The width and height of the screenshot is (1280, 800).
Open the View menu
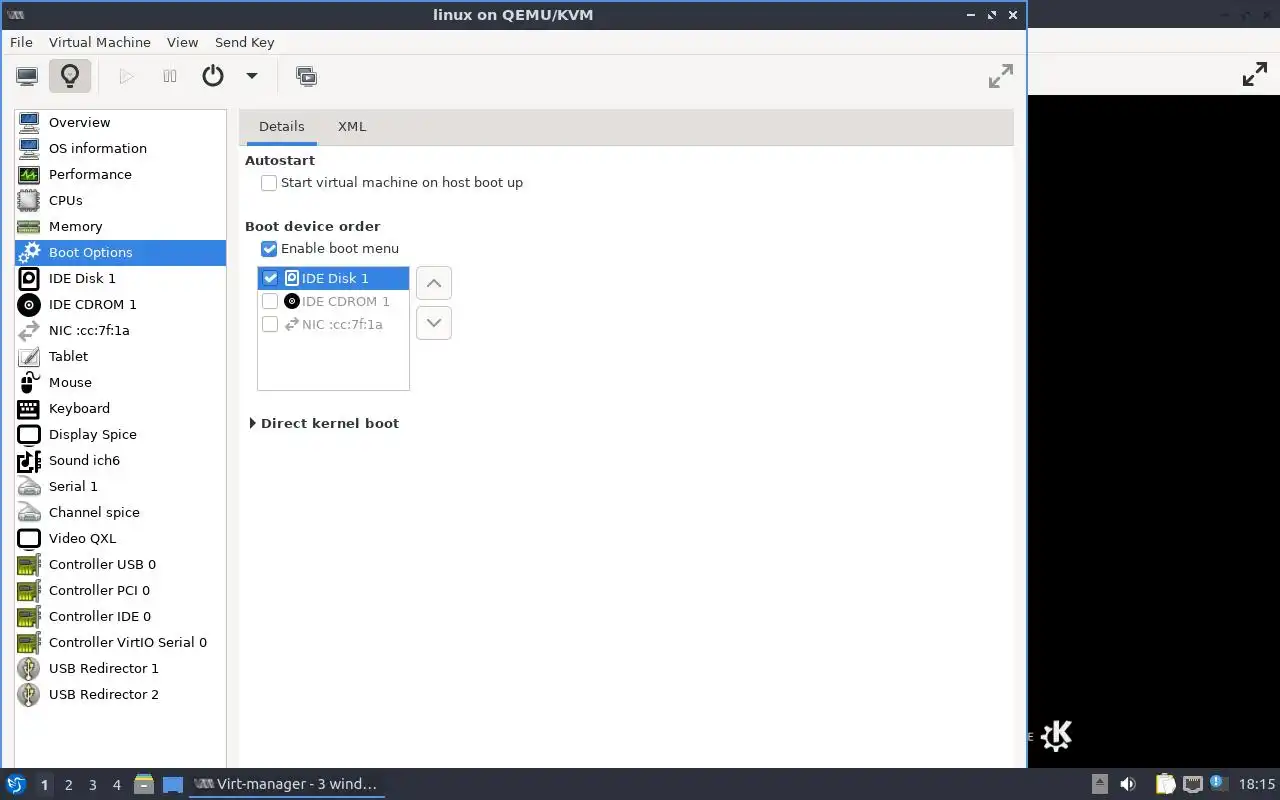(182, 42)
